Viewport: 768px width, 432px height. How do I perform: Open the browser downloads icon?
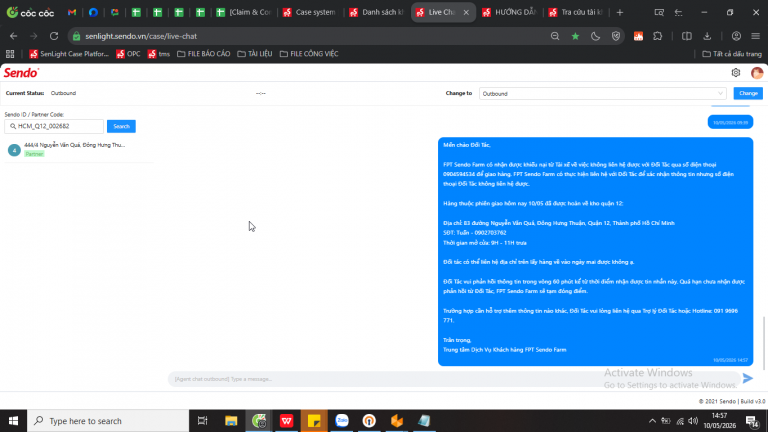click(707, 36)
